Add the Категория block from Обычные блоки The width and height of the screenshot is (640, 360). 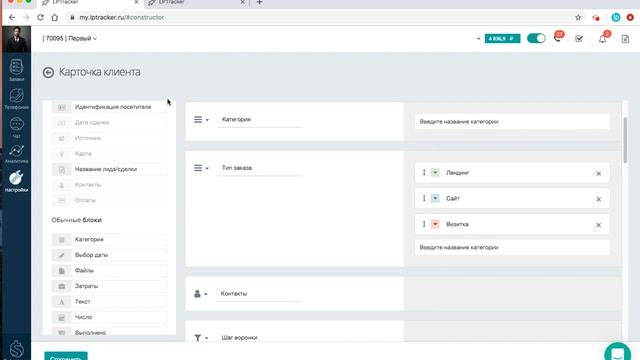coord(109,239)
